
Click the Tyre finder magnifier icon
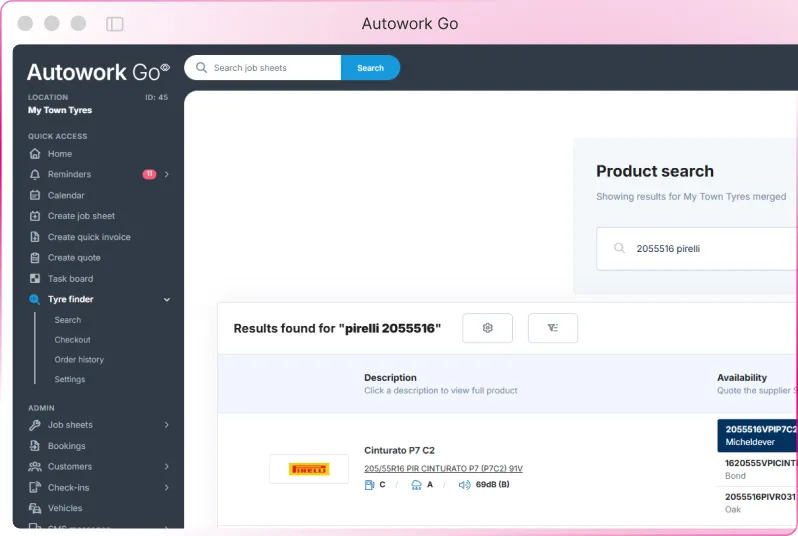click(35, 299)
